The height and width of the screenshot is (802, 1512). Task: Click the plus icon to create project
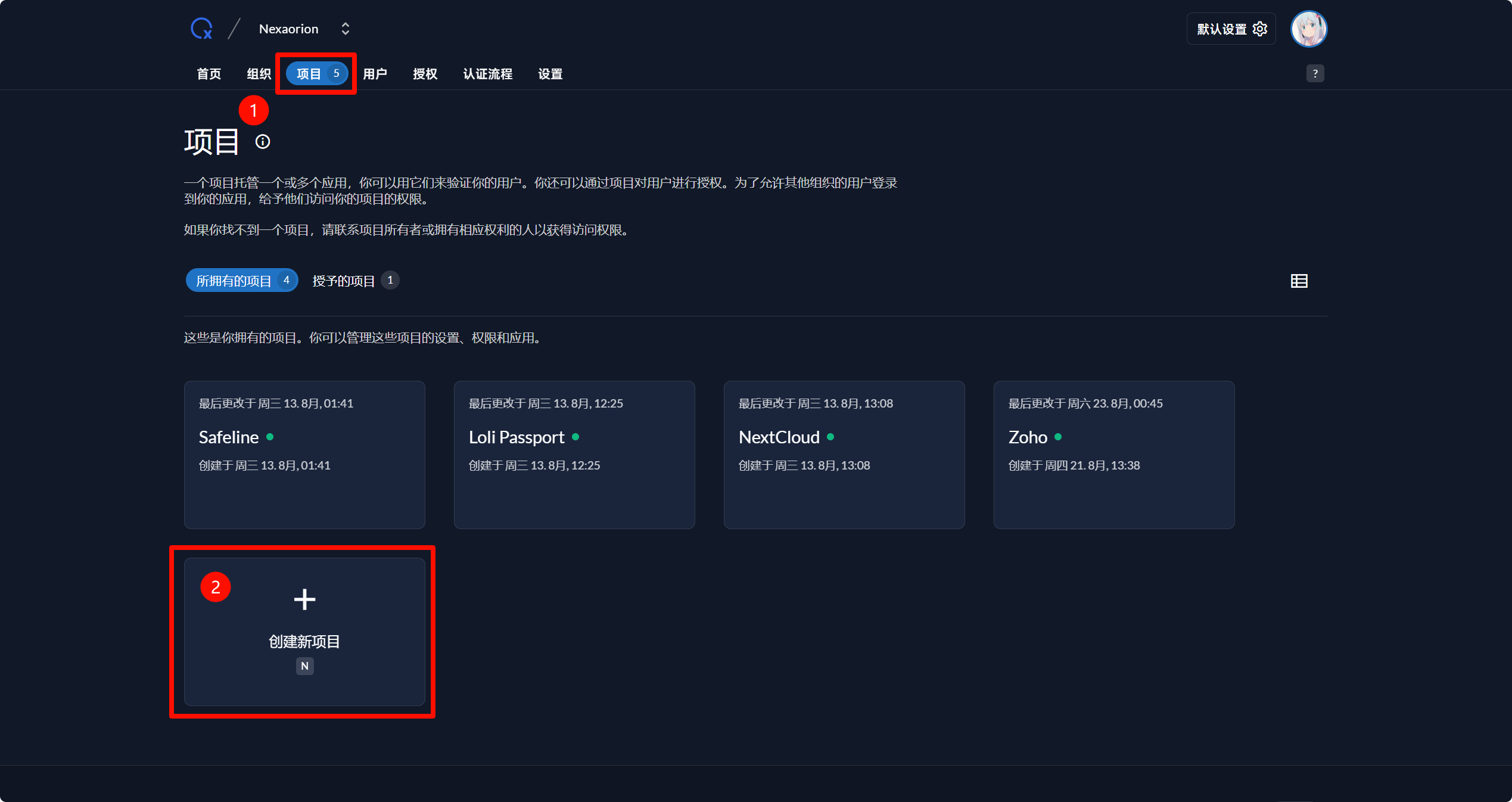pyautogui.click(x=304, y=599)
